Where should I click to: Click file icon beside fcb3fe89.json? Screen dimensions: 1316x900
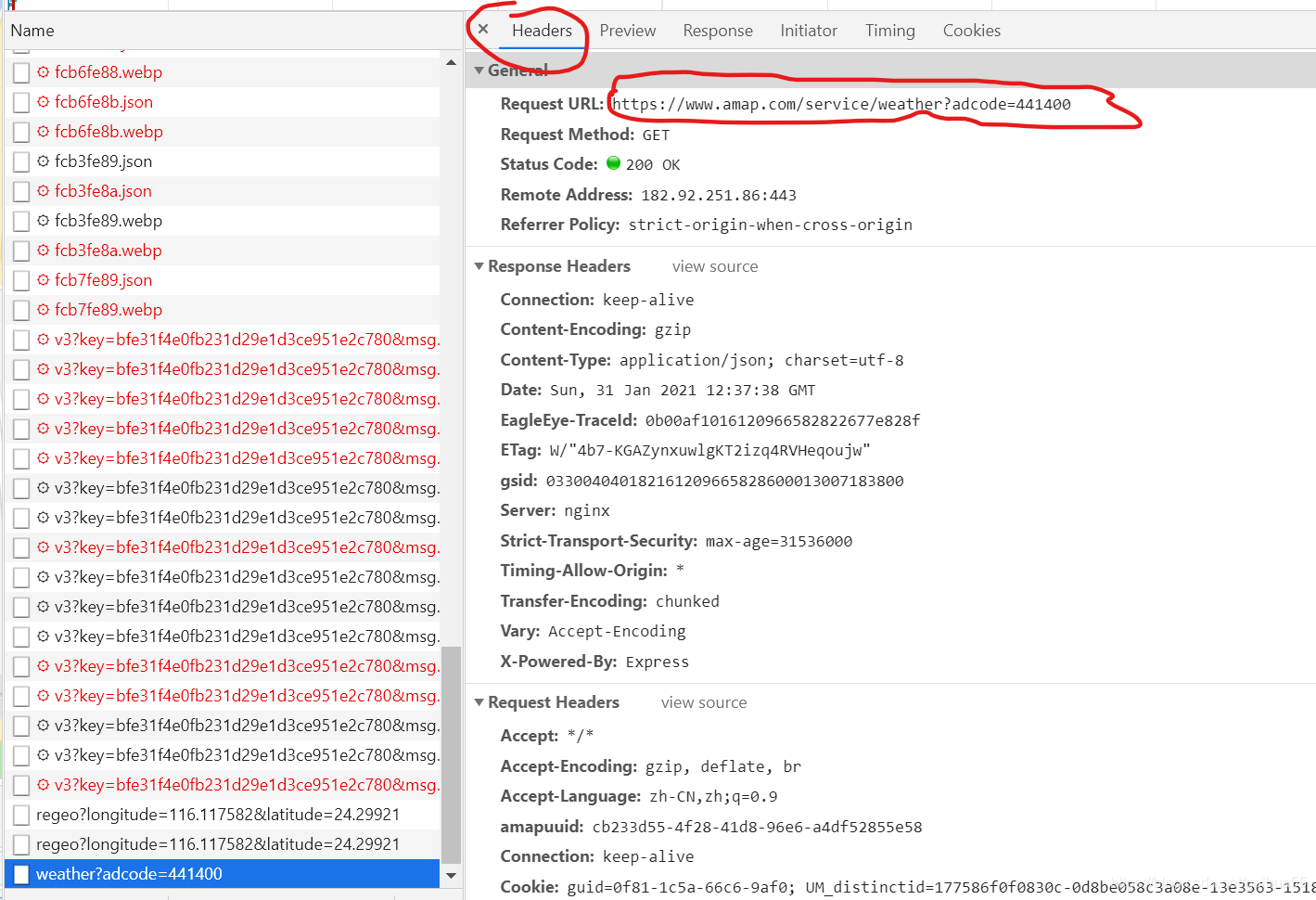(x=21, y=161)
